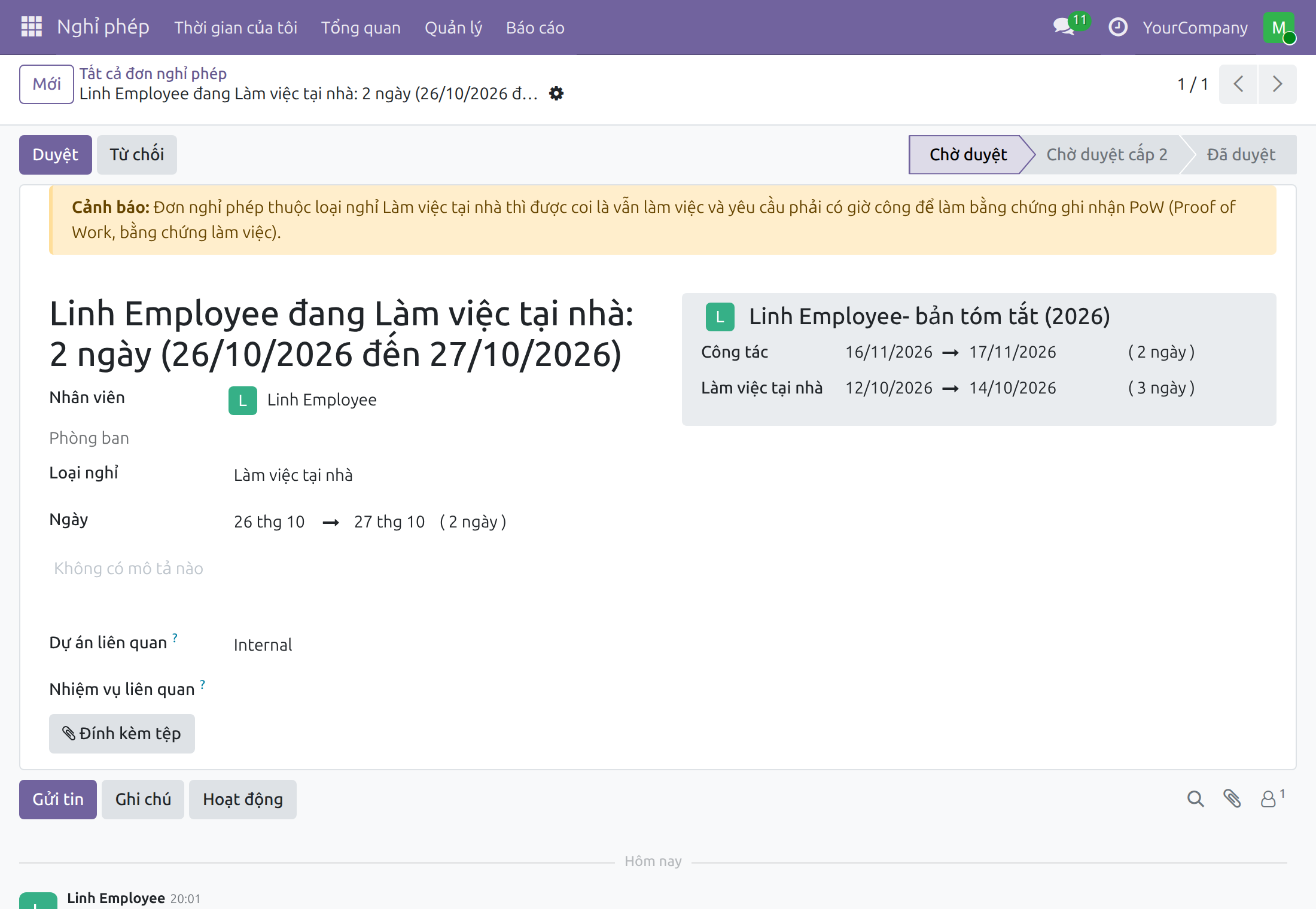Viewport: 1316px width, 909px height.
Task: Go back via Tất cả đơn nghỉ phép breadcrumb
Action: (153, 74)
